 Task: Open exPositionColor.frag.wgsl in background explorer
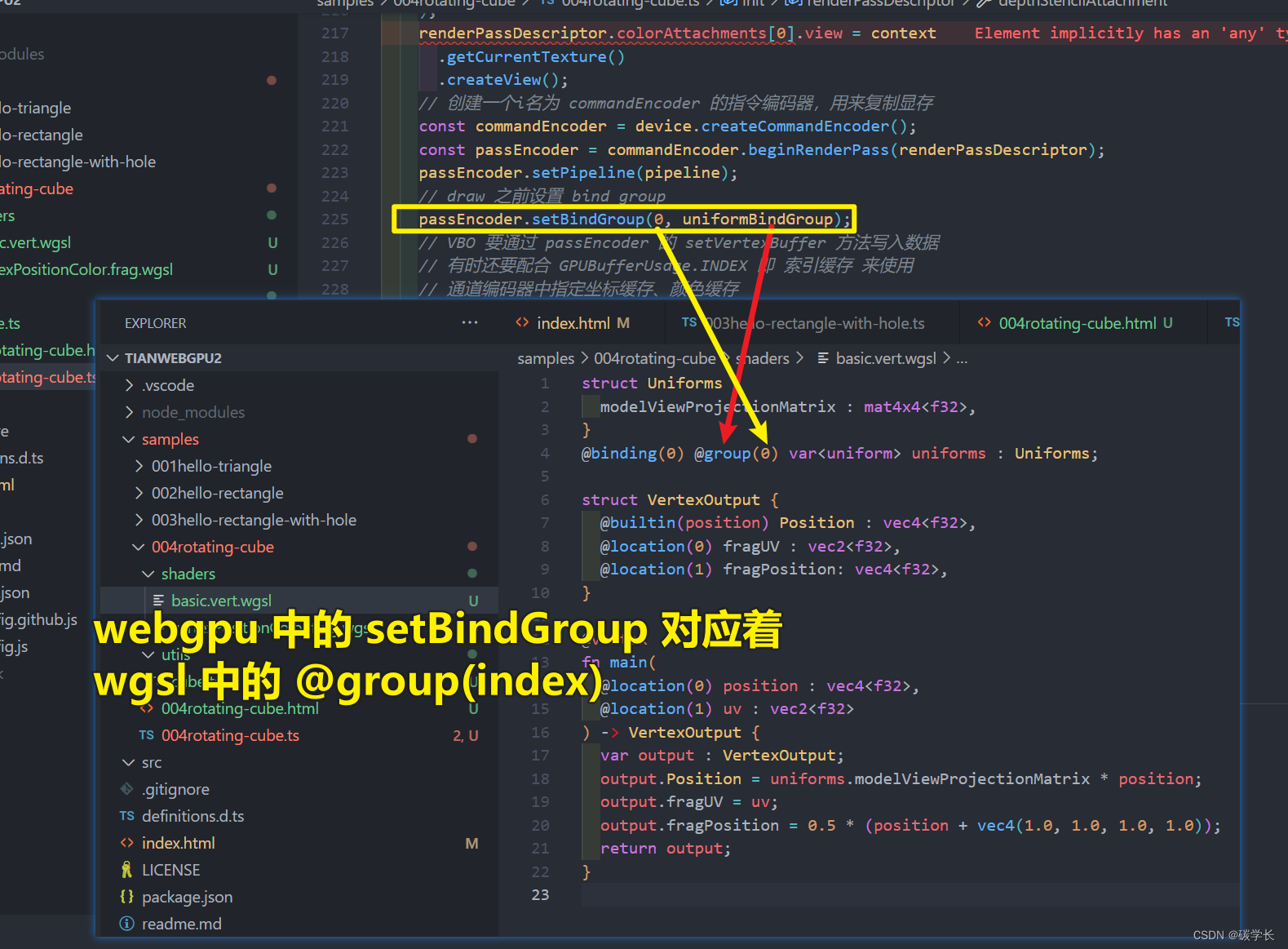pos(86,269)
